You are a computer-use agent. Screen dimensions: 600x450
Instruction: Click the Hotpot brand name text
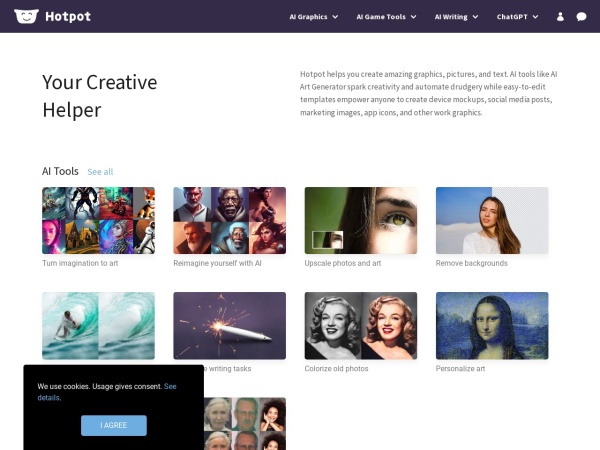point(68,16)
